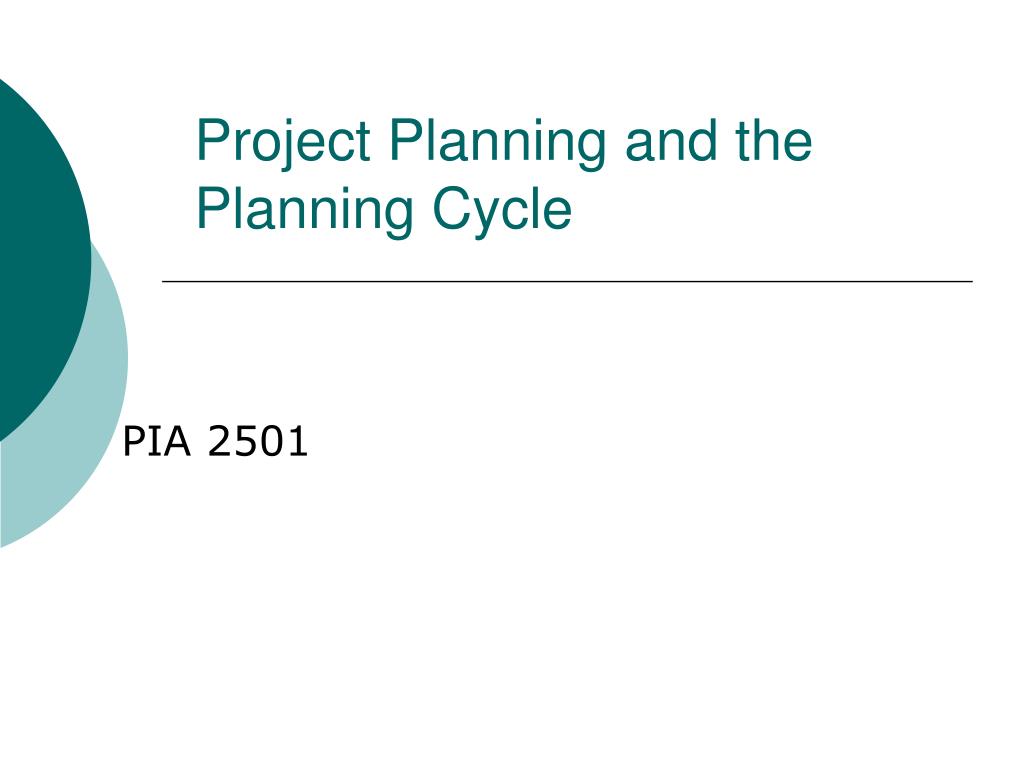
Task: Click the "PIA" text in the subtitle
Action: tap(157, 441)
